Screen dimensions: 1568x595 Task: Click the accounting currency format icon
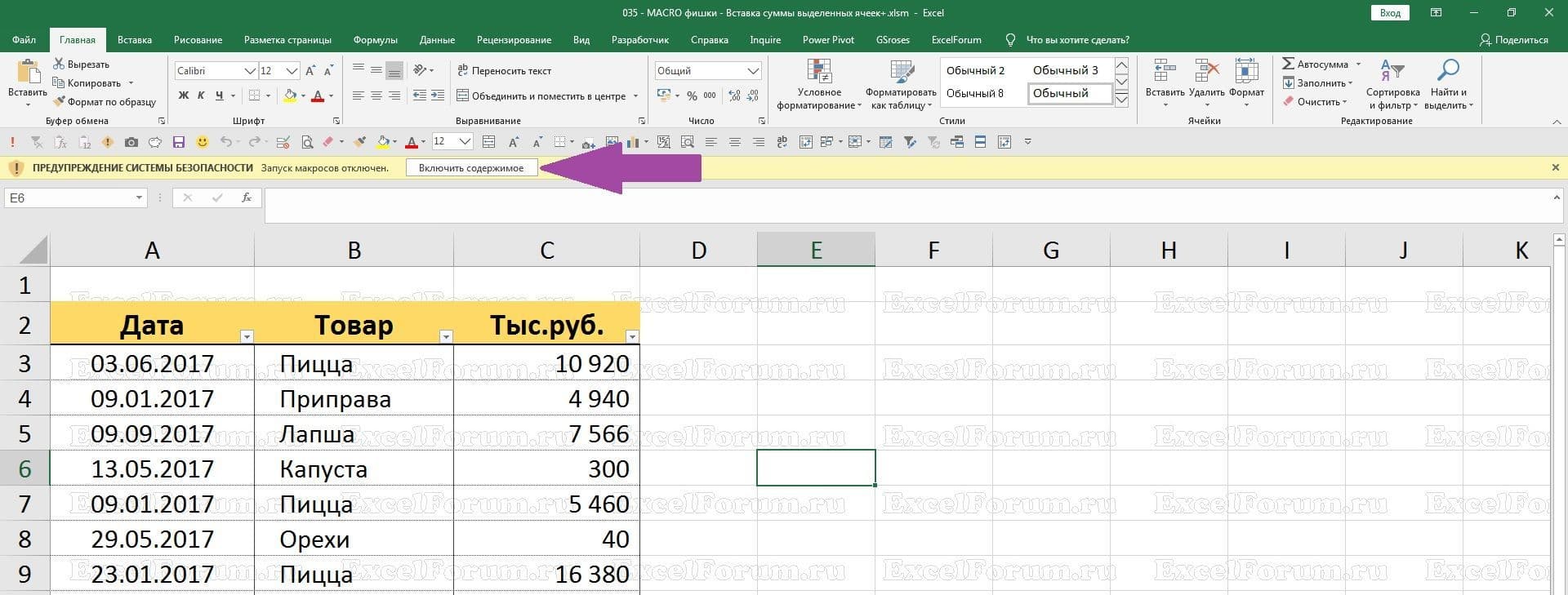(662, 95)
